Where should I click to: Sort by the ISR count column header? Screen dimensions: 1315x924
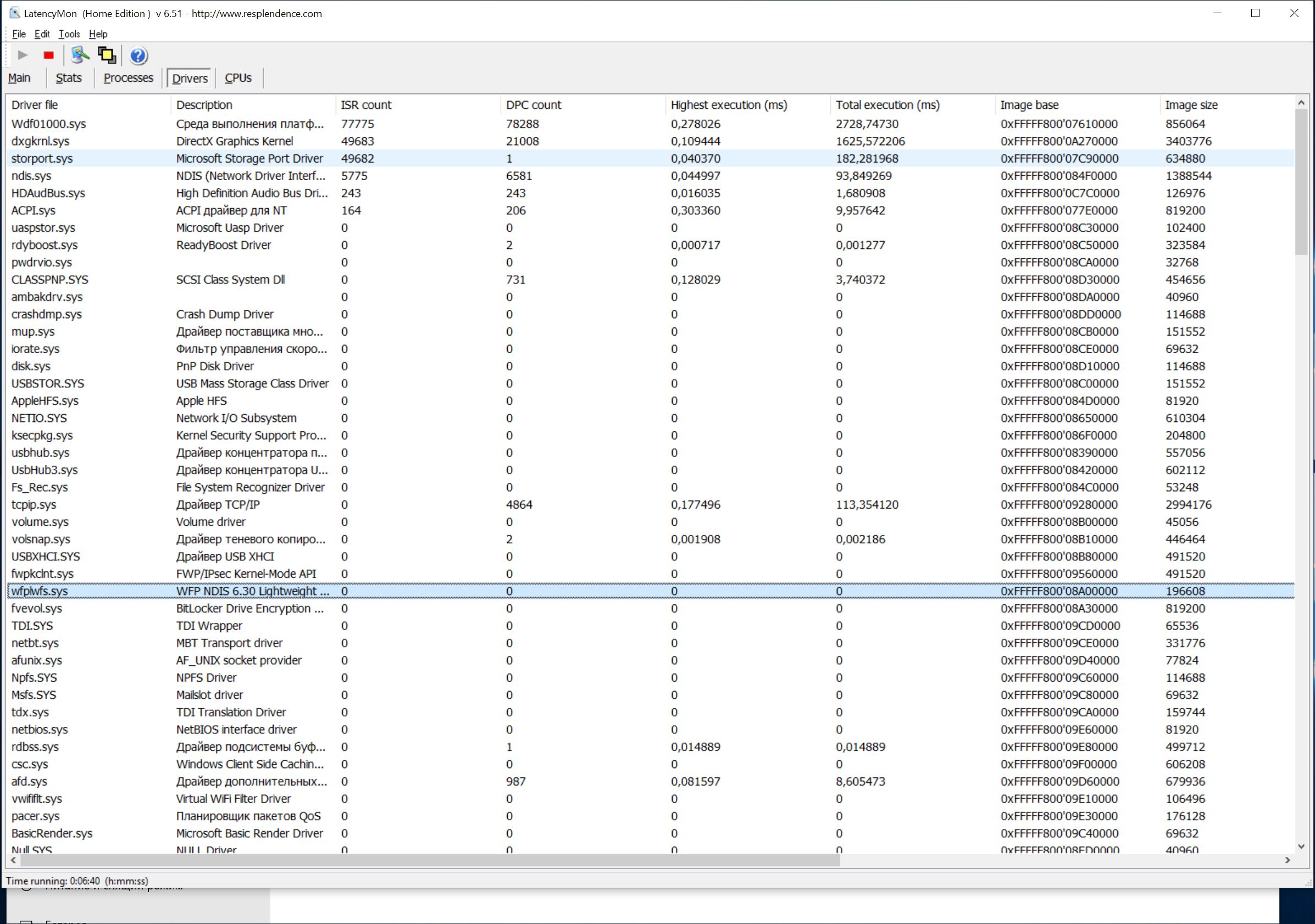(x=366, y=105)
